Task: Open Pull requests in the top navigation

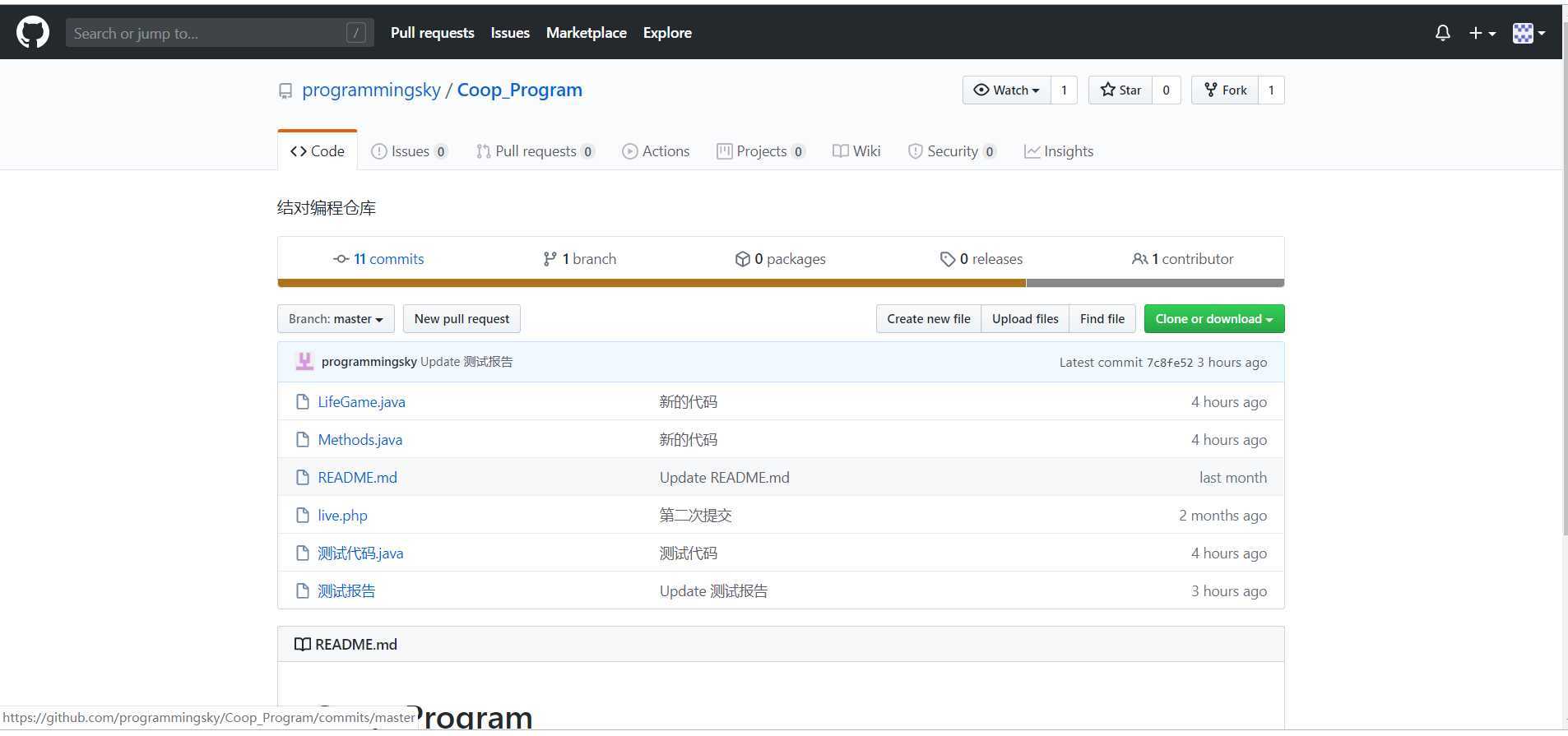Action: (x=433, y=33)
